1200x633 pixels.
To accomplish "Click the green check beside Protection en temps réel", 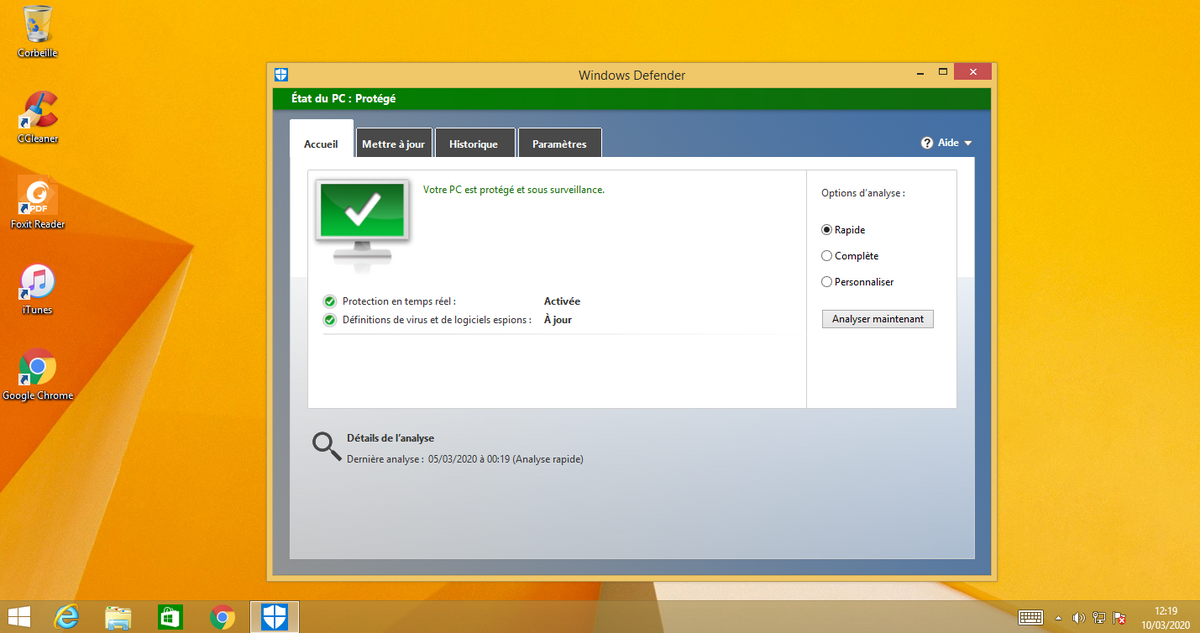I will tap(330, 301).
